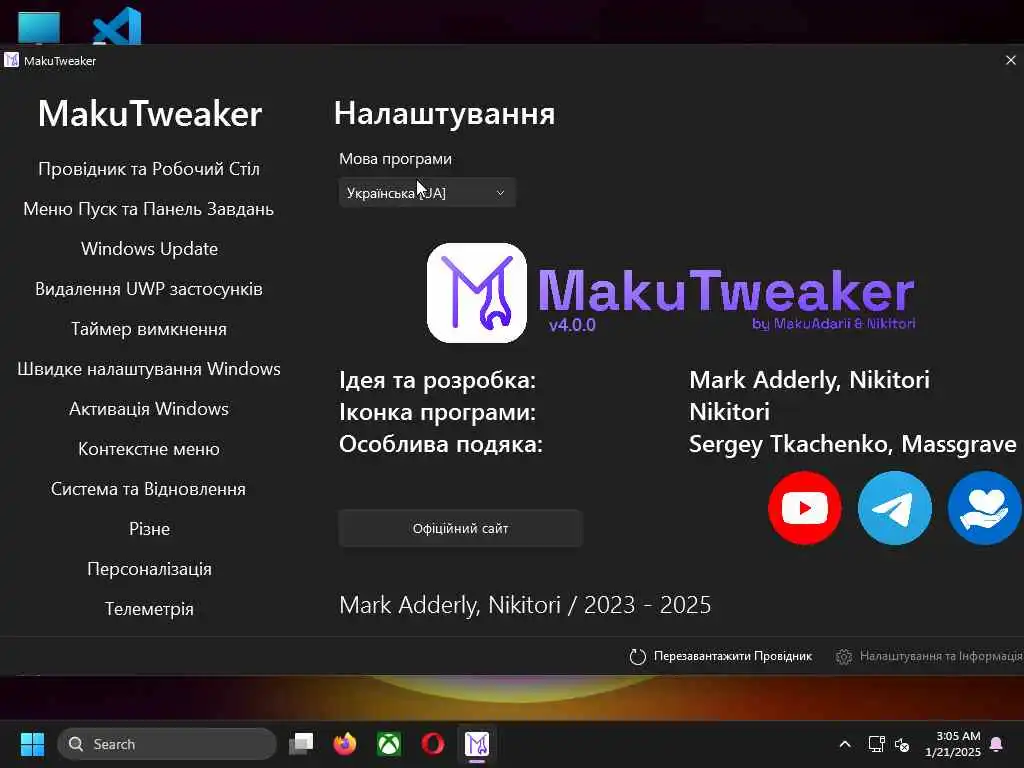Click the Ідея та розробка label

tap(438, 380)
